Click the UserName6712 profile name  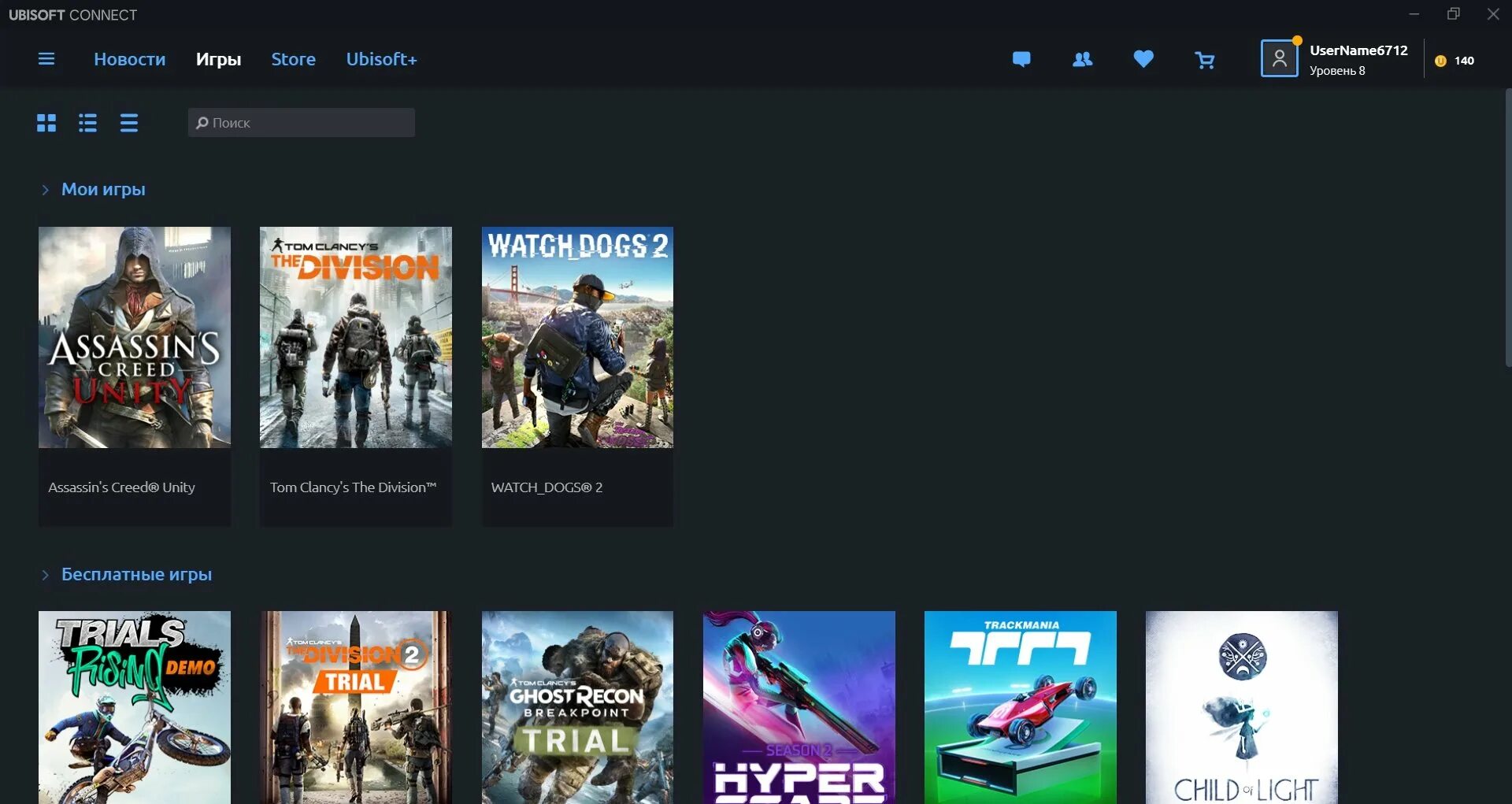pos(1358,50)
